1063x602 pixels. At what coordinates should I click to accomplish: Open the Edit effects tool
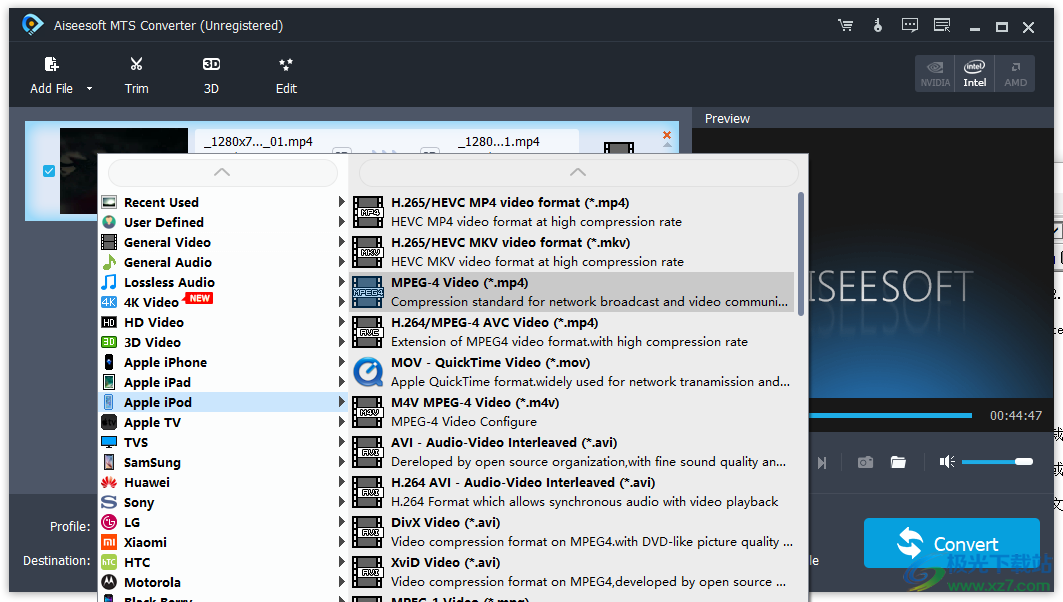286,75
